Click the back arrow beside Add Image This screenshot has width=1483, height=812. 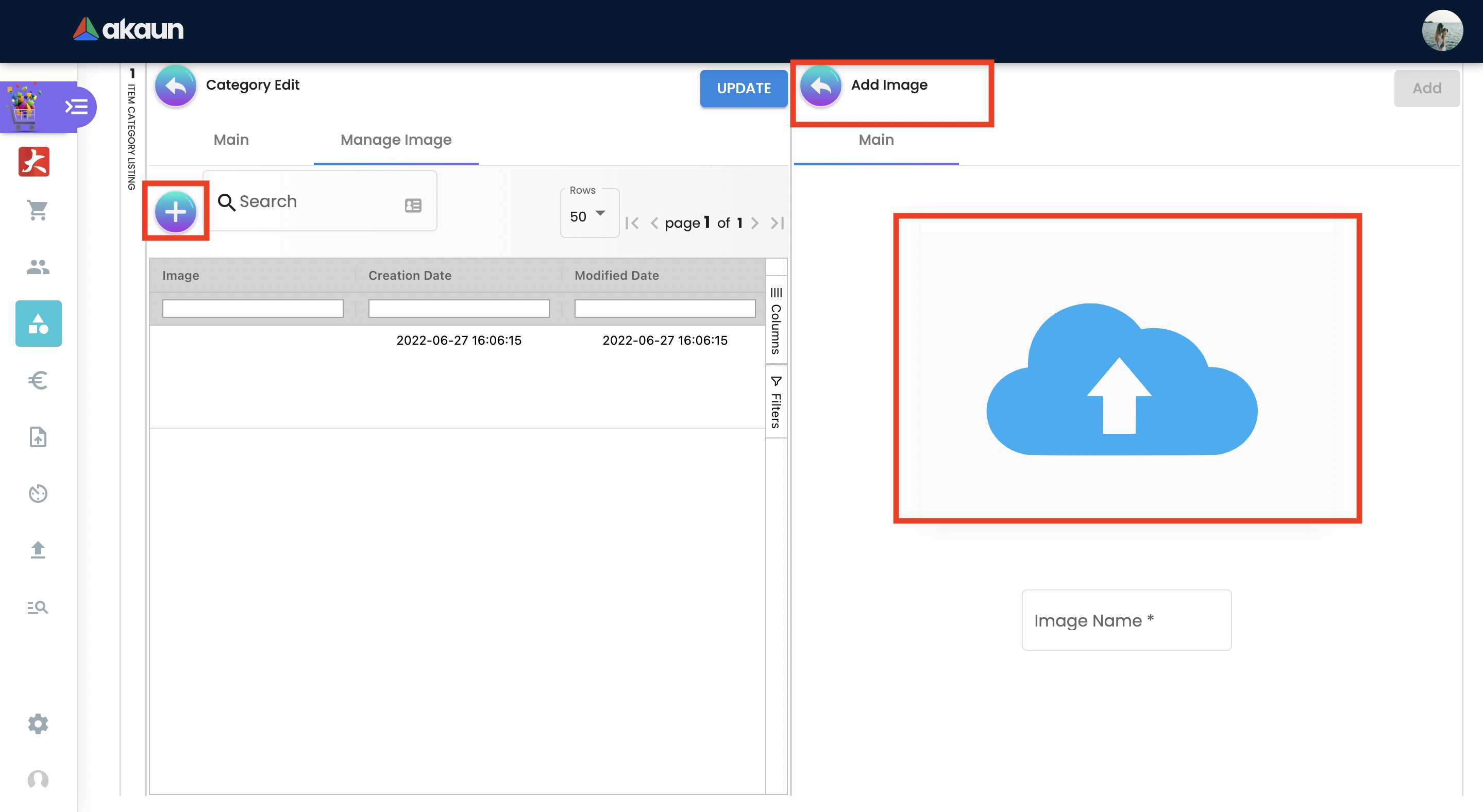(820, 87)
